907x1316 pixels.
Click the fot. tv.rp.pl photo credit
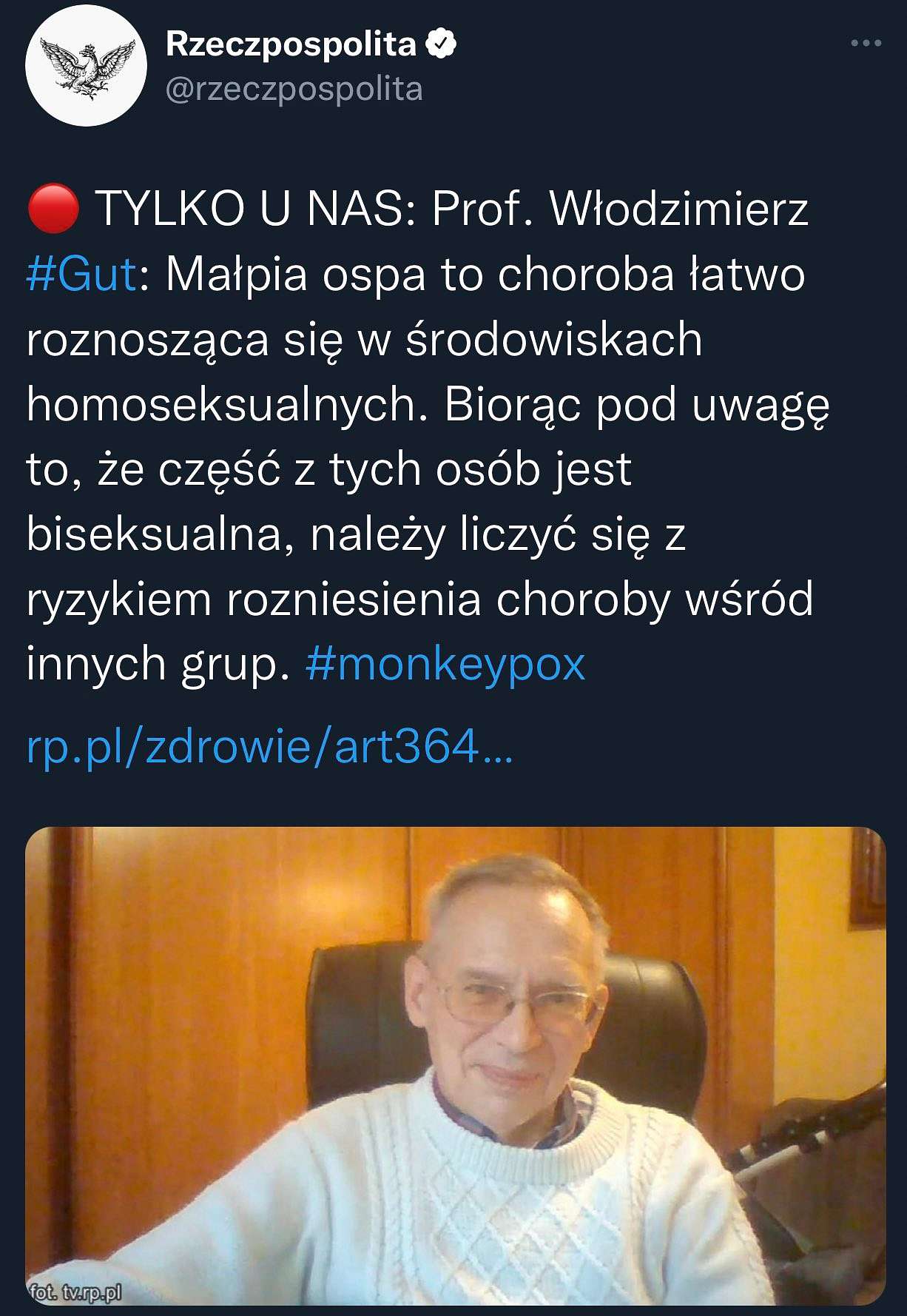[x=75, y=1292]
